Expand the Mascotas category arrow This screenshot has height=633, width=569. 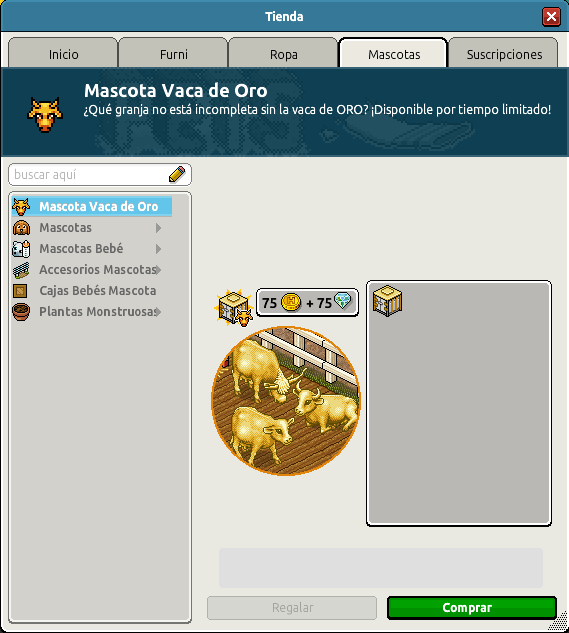tap(158, 228)
